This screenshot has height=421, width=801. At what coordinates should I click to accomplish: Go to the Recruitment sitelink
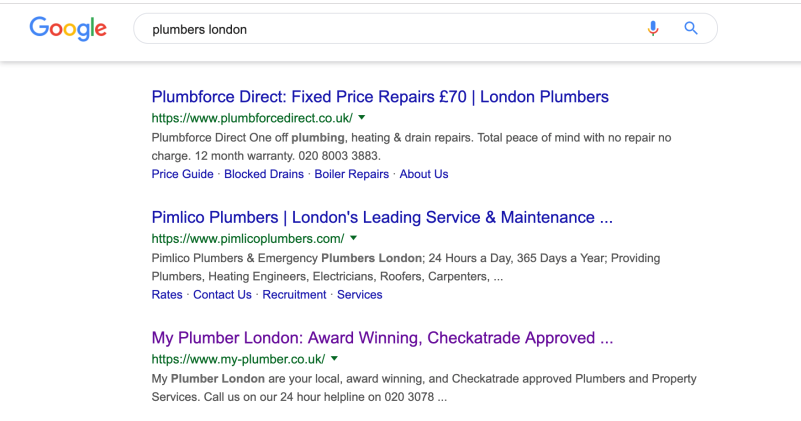(x=294, y=295)
